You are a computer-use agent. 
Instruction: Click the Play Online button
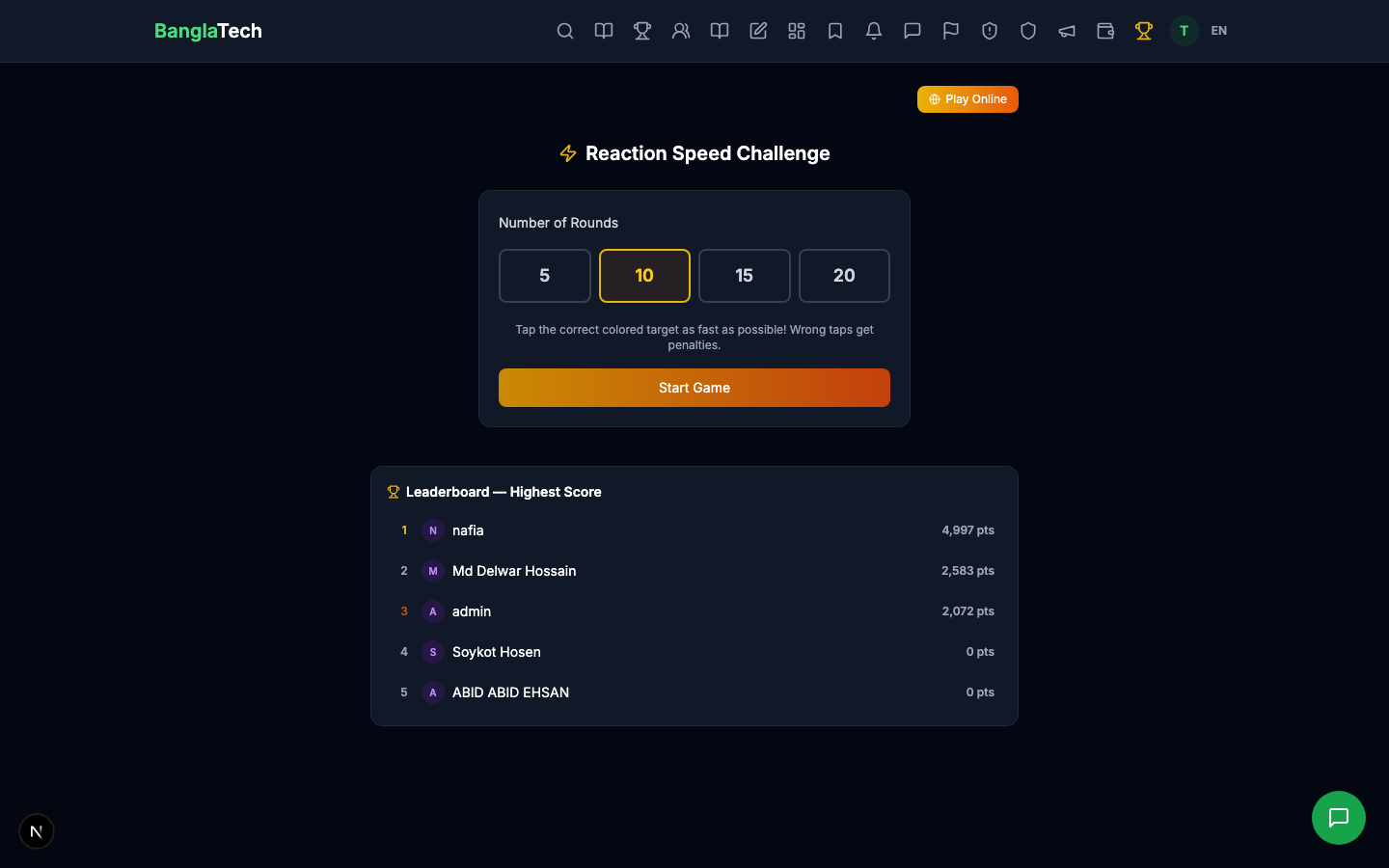[x=967, y=99]
